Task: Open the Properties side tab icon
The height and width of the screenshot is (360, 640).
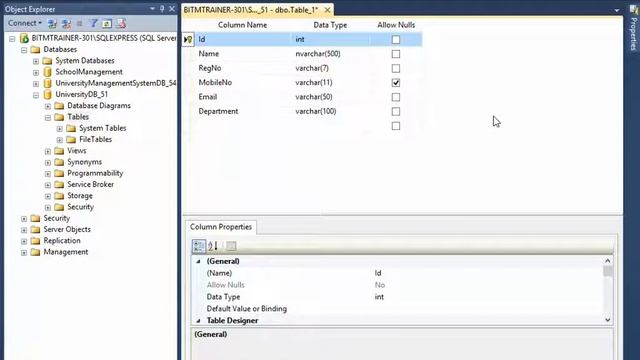Action: (x=633, y=10)
